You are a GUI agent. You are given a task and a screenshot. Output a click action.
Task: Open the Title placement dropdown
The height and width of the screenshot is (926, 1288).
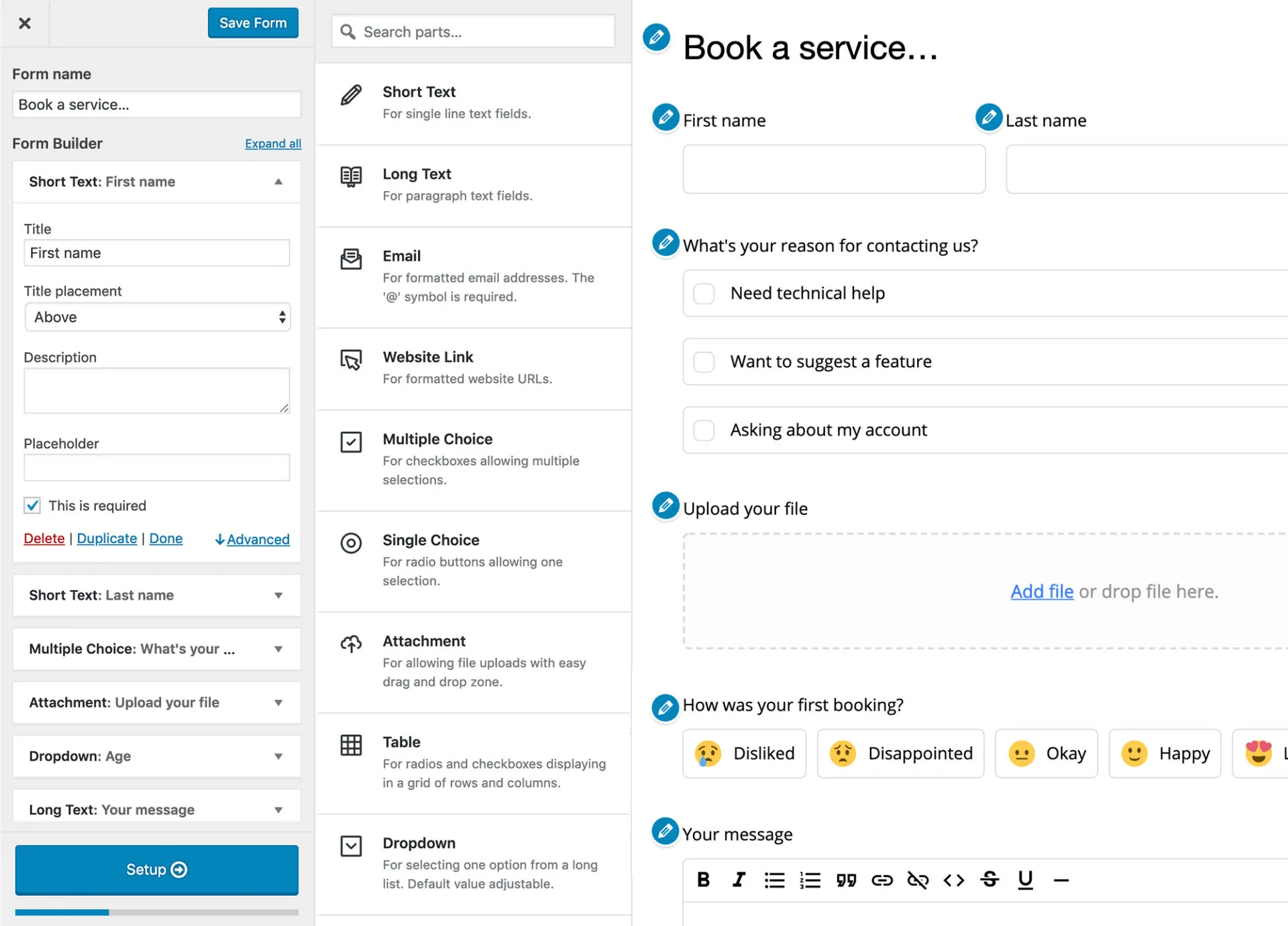(156, 316)
